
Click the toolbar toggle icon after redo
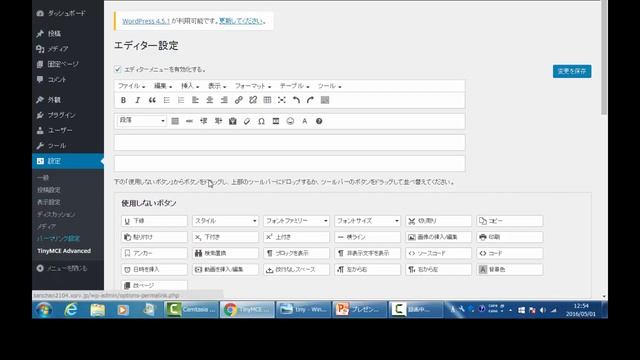(x=325, y=100)
